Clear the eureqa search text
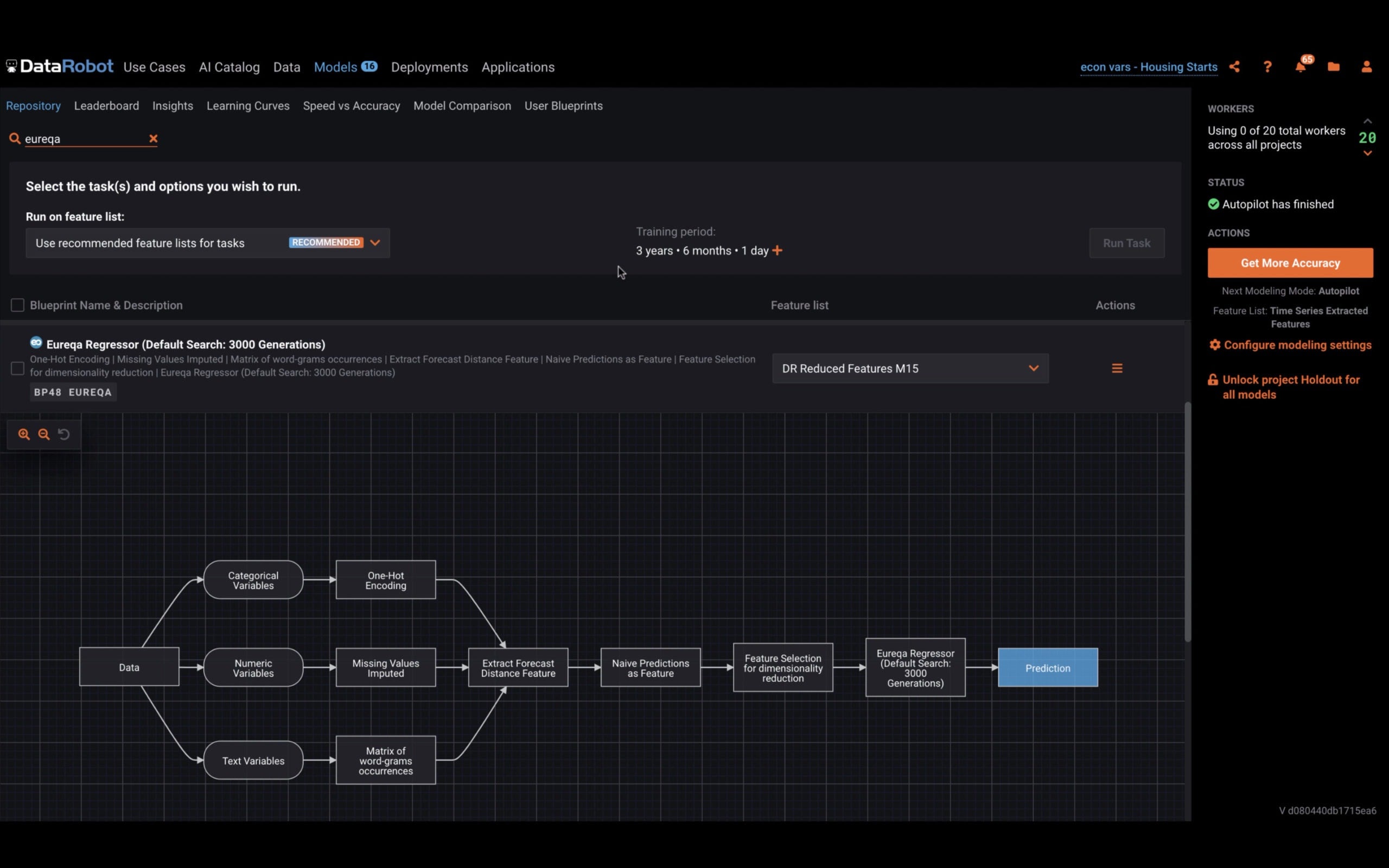Viewport: 1389px width, 868px height. pos(153,138)
